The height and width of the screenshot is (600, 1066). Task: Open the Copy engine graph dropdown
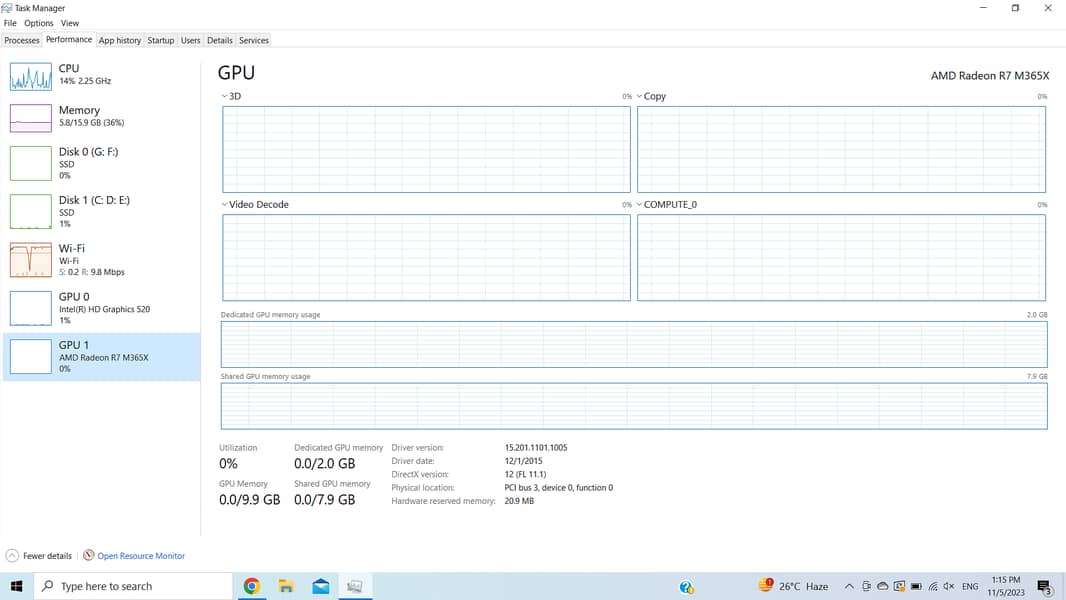tap(640, 97)
